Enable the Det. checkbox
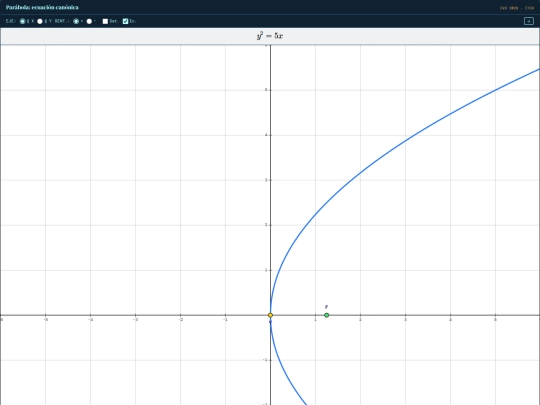The height and width of the screenshot is (405, 540). (105, 21)
